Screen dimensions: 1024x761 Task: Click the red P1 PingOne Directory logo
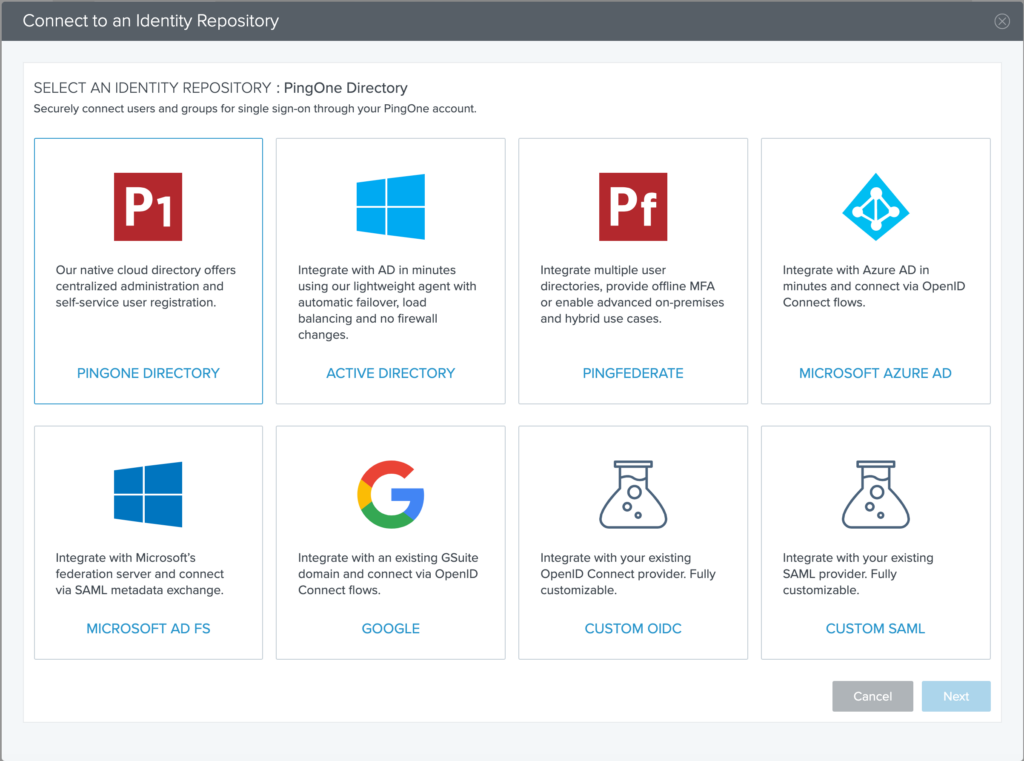148,205
